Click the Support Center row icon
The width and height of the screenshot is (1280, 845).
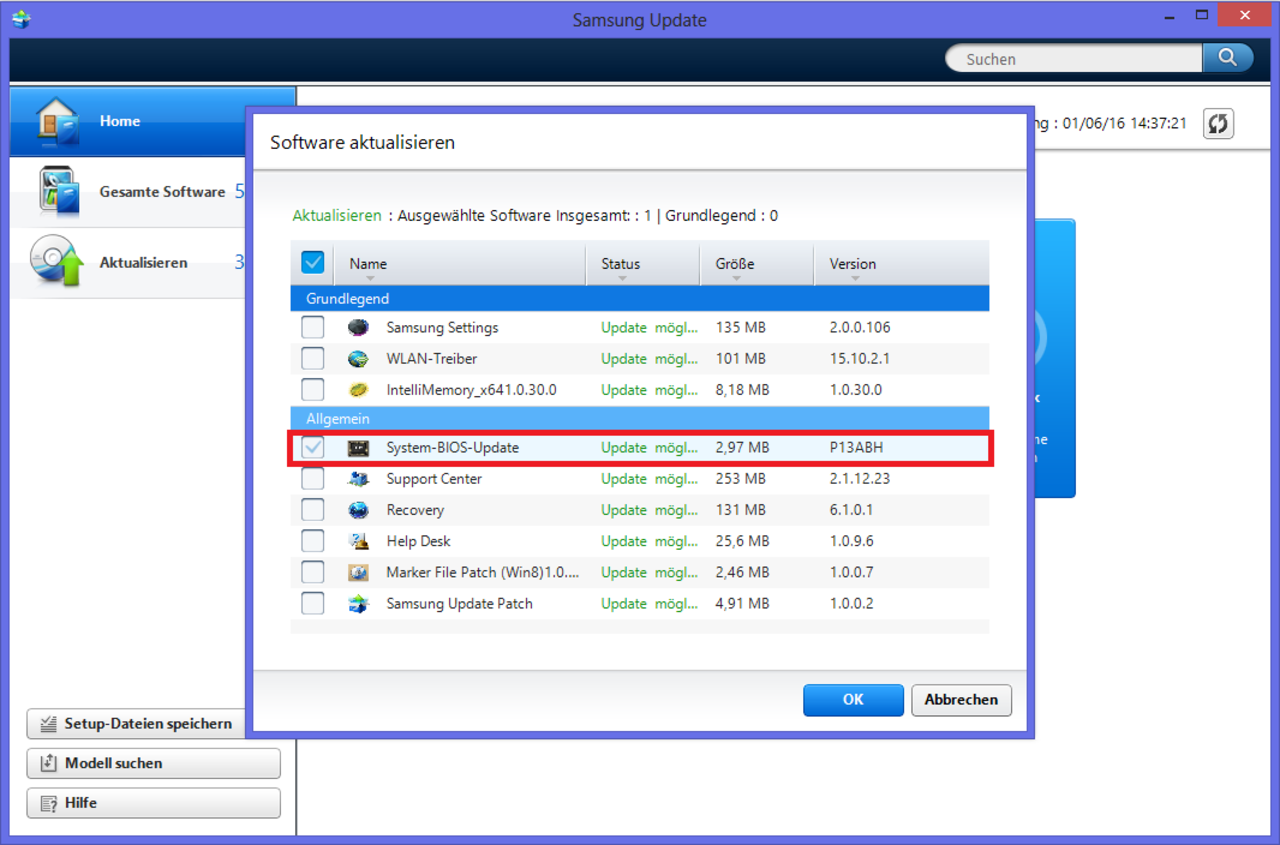(x=358, y=479)
